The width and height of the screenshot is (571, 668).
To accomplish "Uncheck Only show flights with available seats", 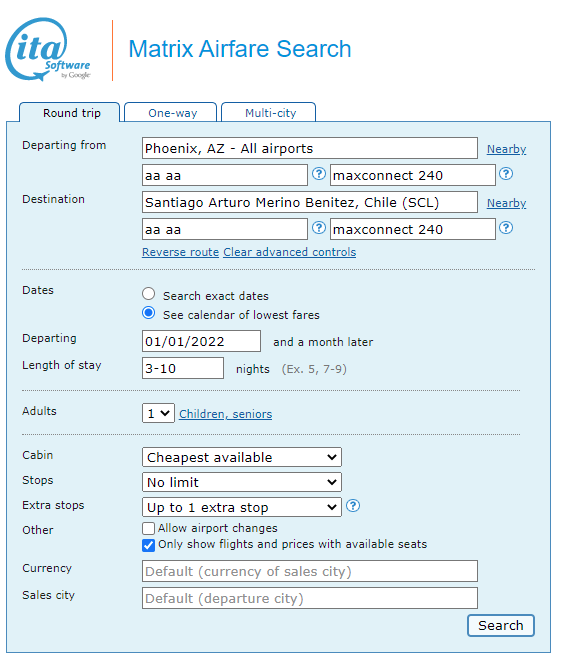I will pos(148,545).
